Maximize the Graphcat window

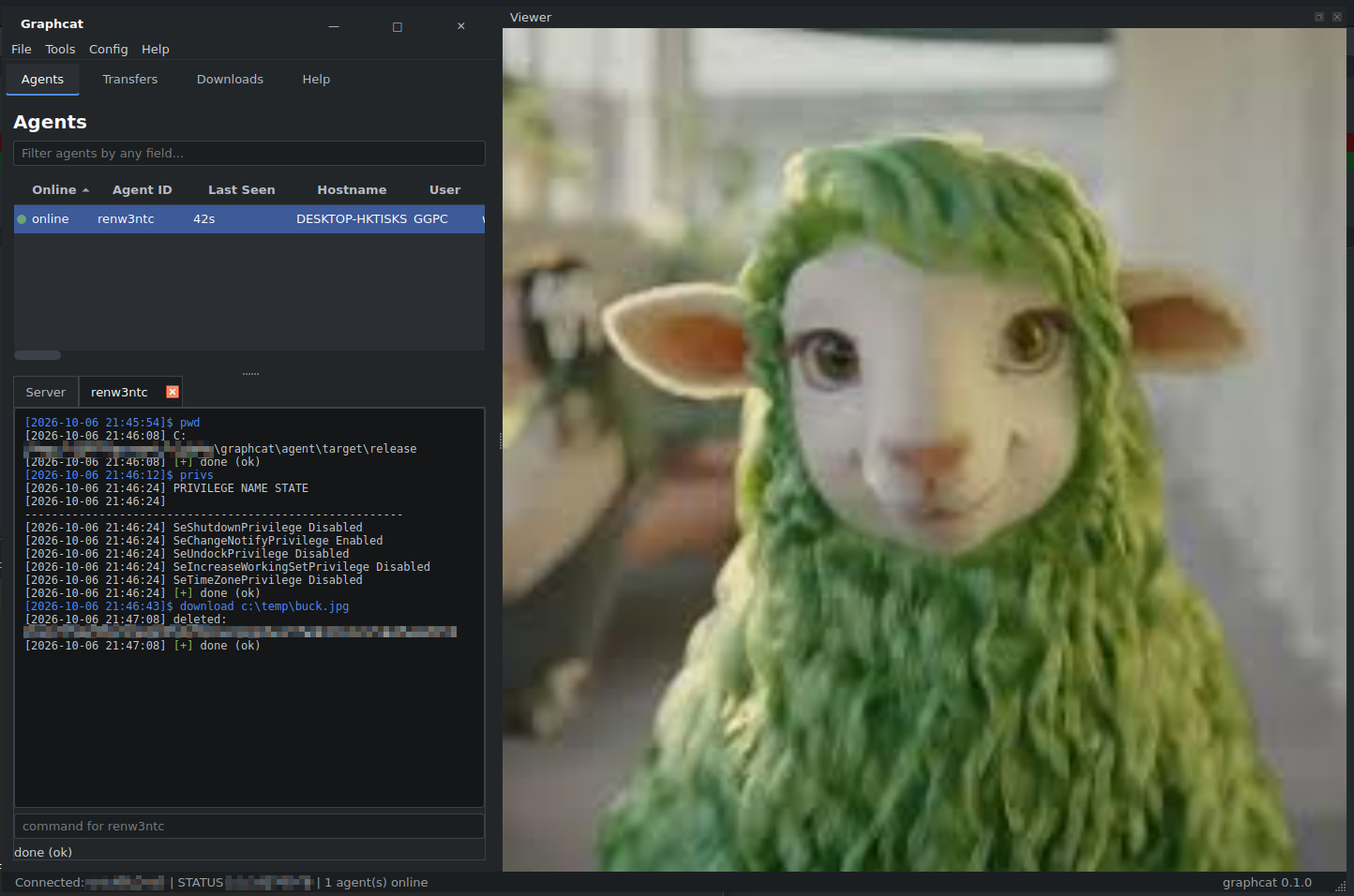tap(398, 27)
